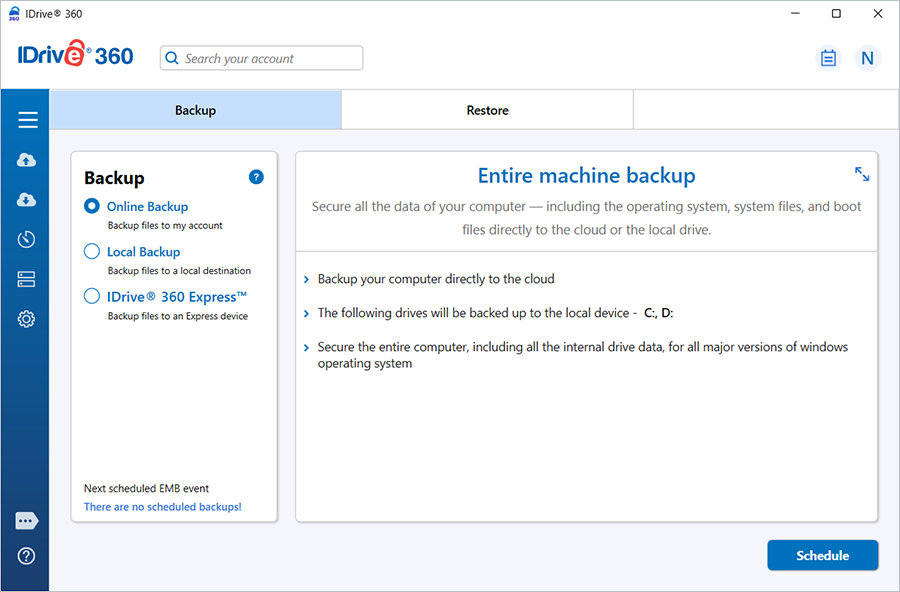This screenshot has width=900, height=592.
Task: Click the activity log clipboard icon
Action: 828,58
